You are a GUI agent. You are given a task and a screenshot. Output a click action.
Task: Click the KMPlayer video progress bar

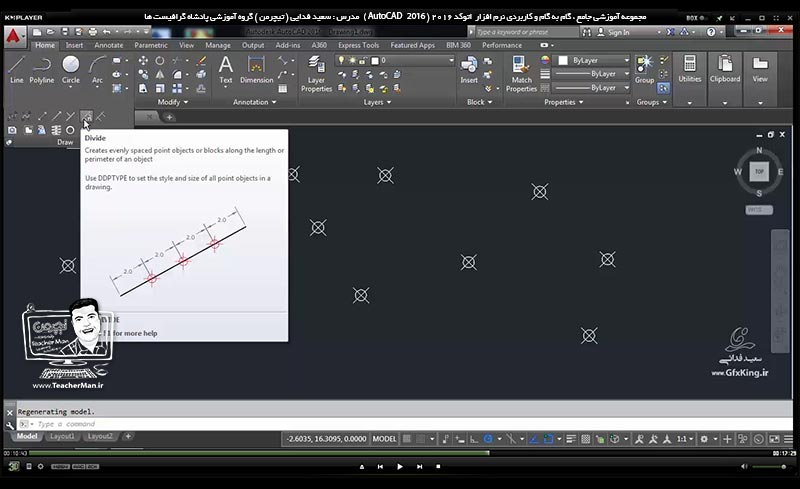click(x=399, y=453)
